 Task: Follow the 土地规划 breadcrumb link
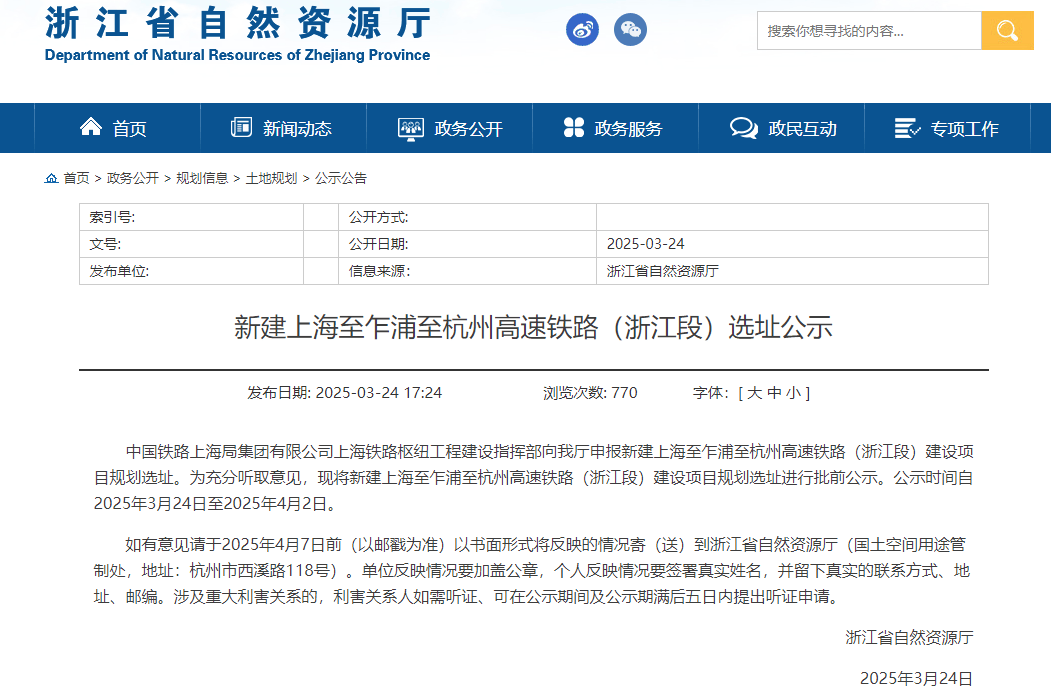[271, 178]
